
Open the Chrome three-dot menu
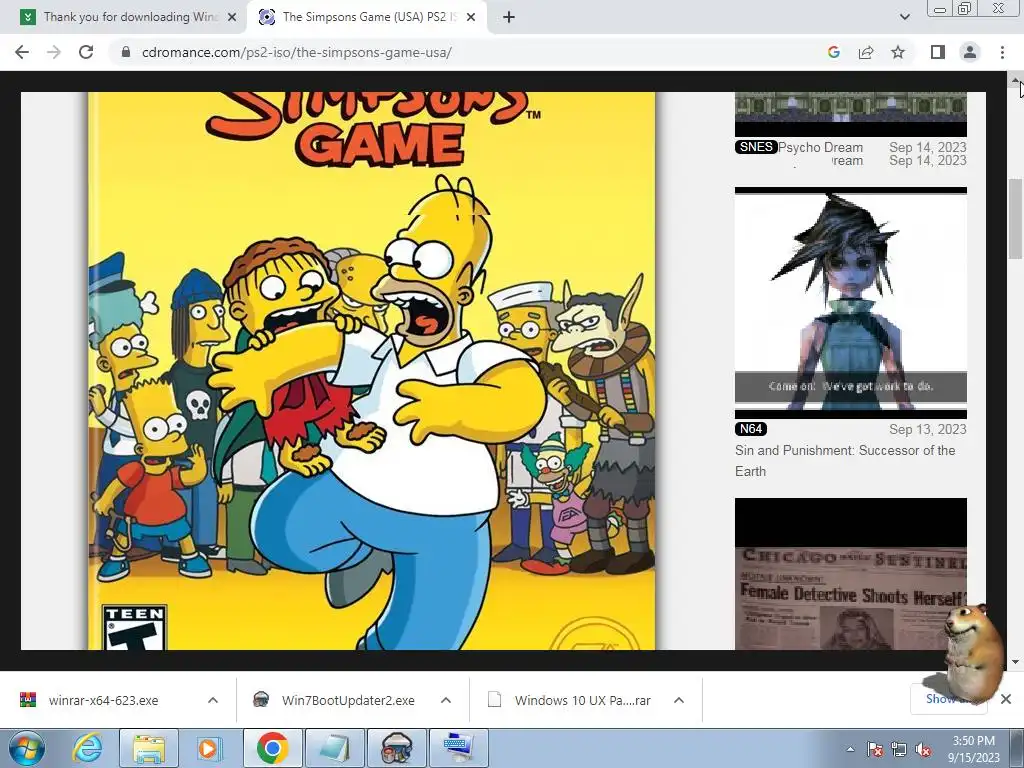pyautogui.click(x=1002, y=52)
